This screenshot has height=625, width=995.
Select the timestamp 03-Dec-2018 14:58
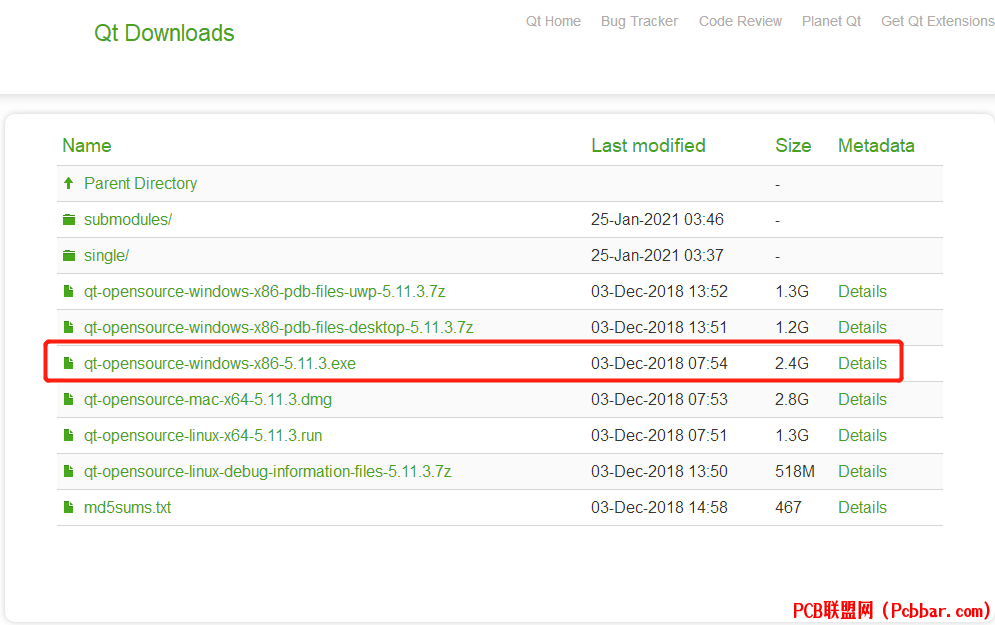pos(659,508)
